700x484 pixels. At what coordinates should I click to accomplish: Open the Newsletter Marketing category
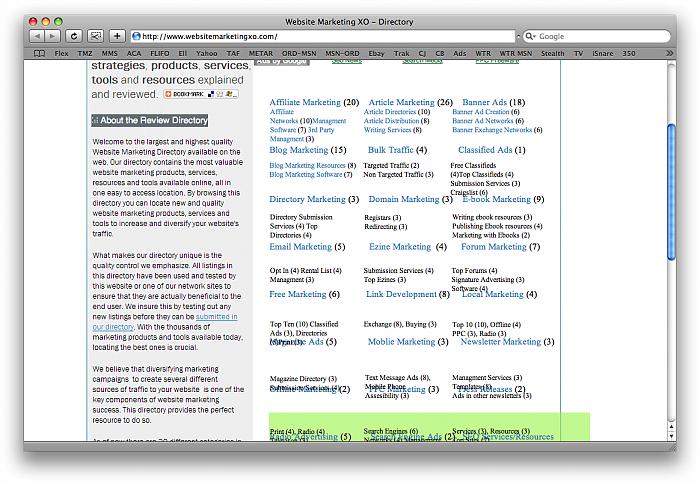point(501,342)
